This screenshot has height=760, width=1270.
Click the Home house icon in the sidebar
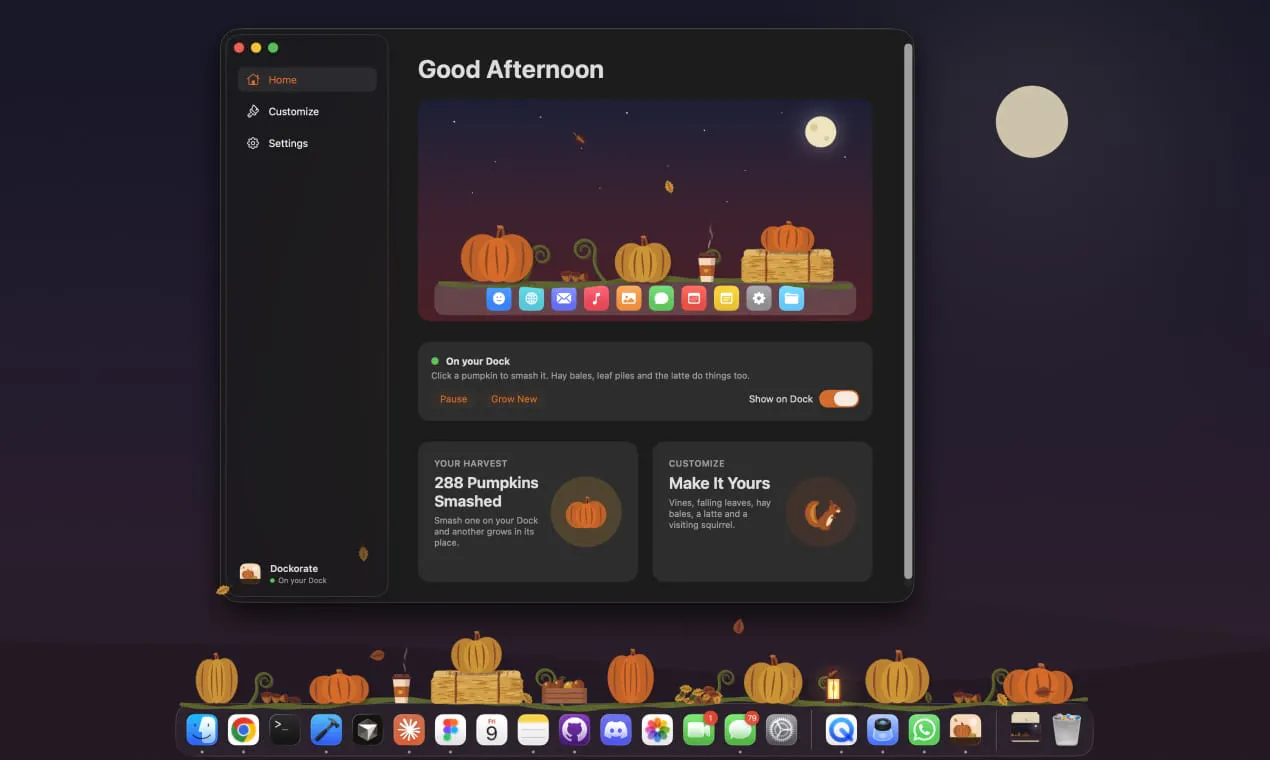[x=253, y=80]
